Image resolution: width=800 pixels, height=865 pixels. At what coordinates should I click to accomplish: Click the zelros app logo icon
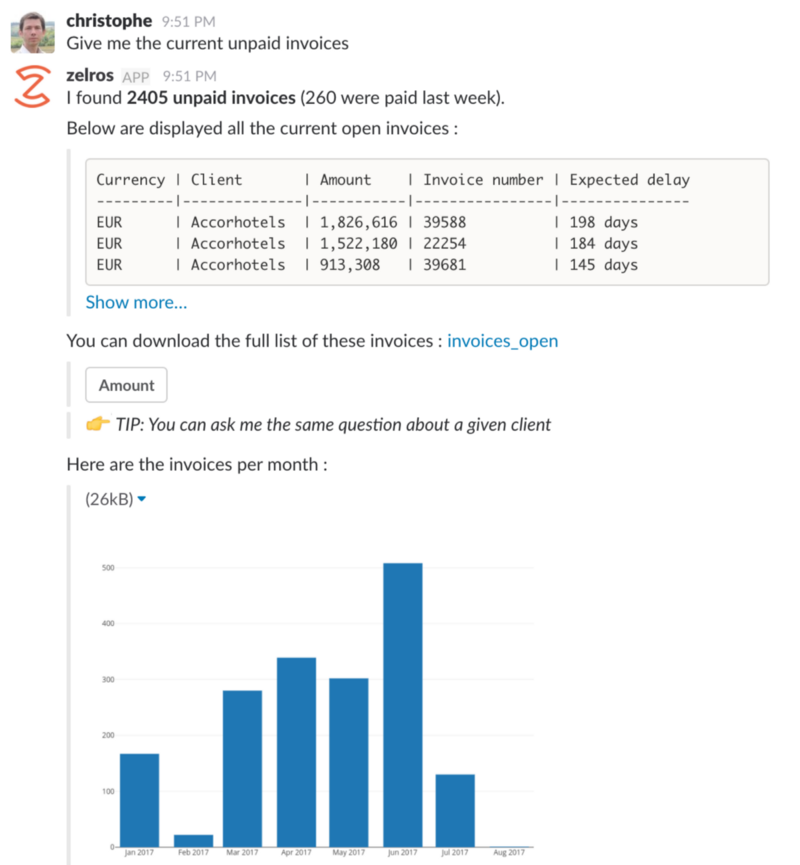[32, 87]
